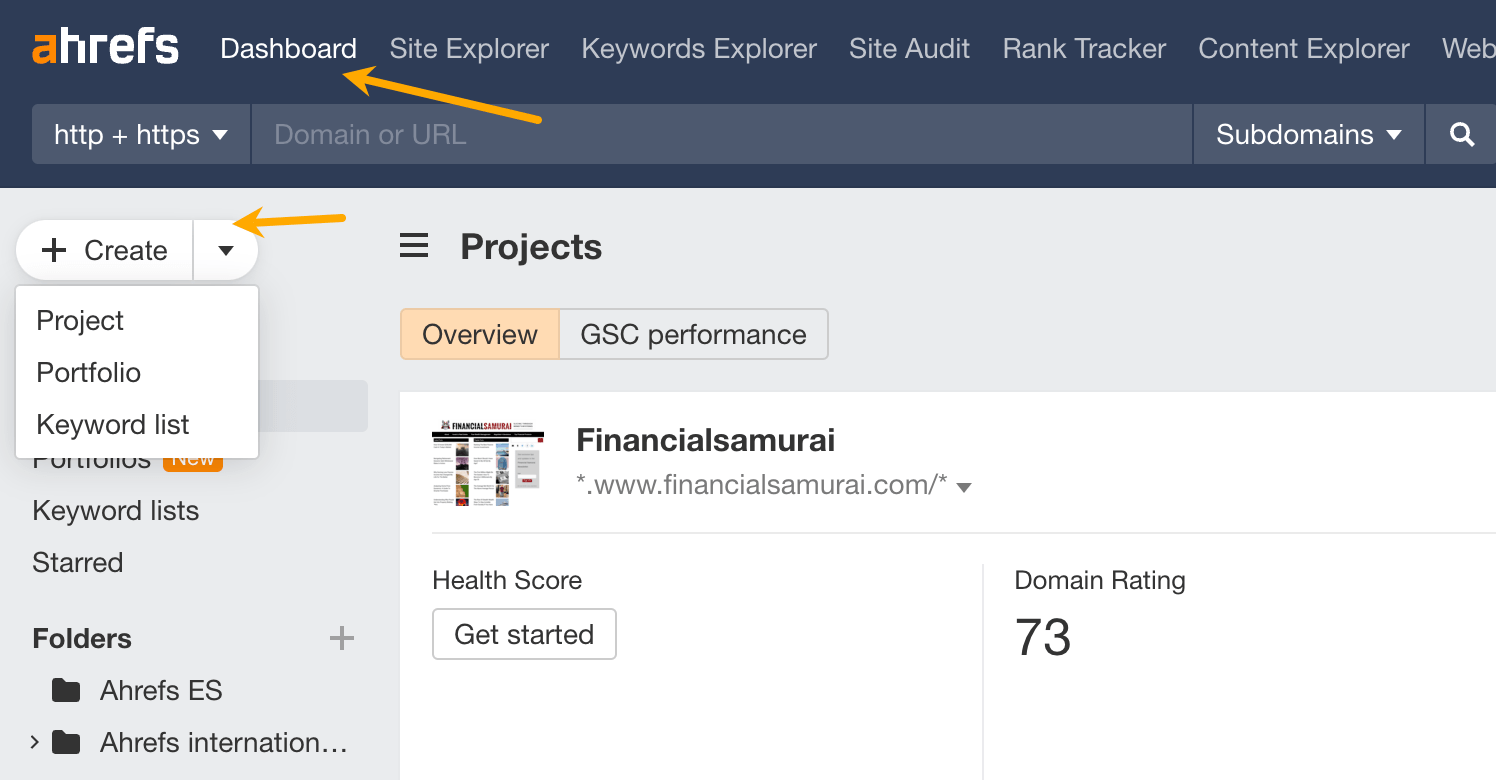
Task: Click the search magnifier icon
Action: click(1461, 134)
